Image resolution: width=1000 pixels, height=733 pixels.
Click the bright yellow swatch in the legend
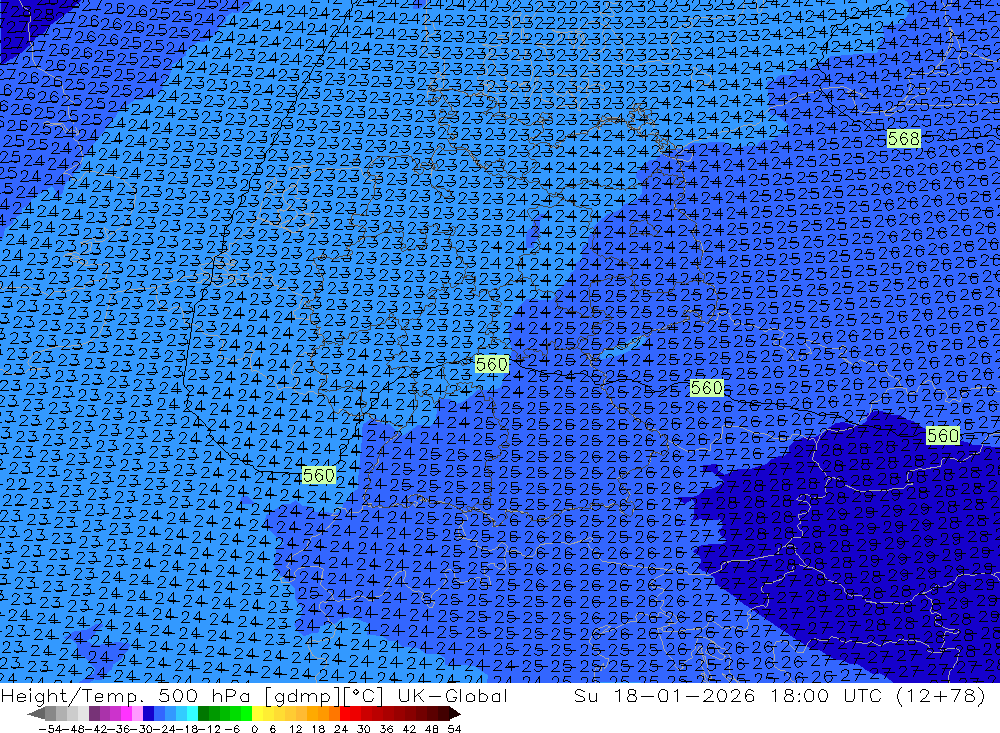(257, 713)
